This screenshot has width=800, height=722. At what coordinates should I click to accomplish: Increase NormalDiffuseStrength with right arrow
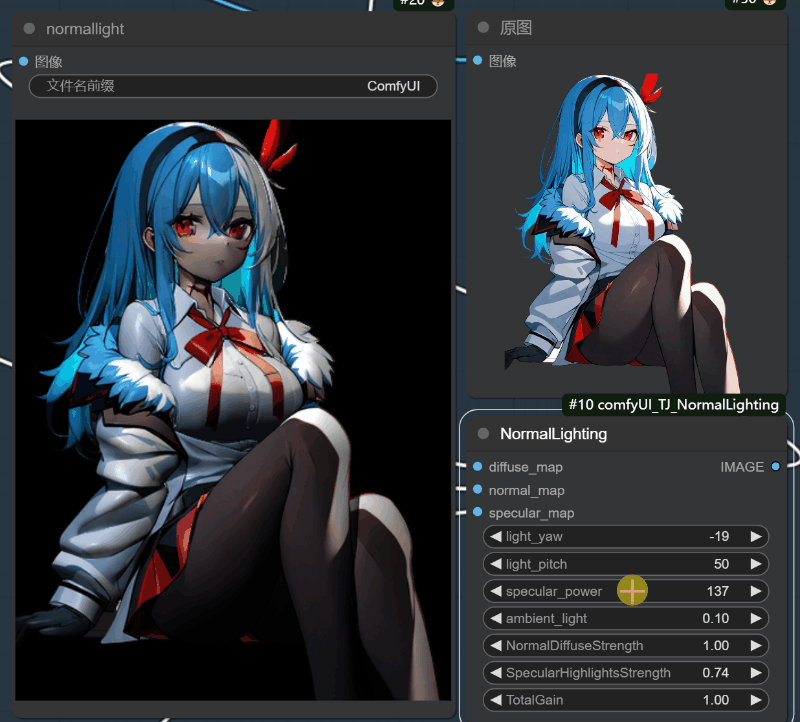[x=756, y=645]
